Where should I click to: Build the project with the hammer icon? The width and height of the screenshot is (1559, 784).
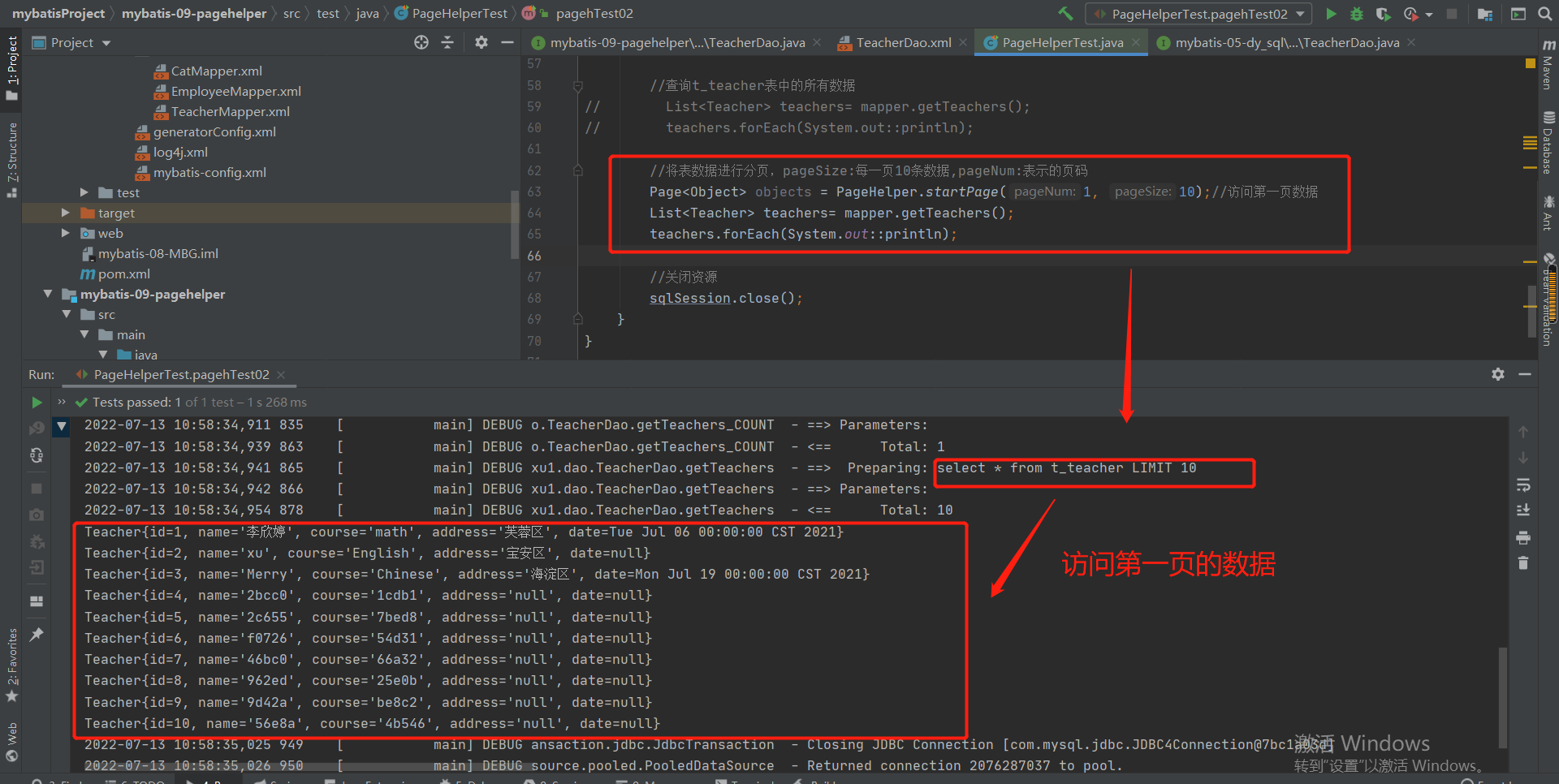pyautogui.click(x=1065, y=14)
